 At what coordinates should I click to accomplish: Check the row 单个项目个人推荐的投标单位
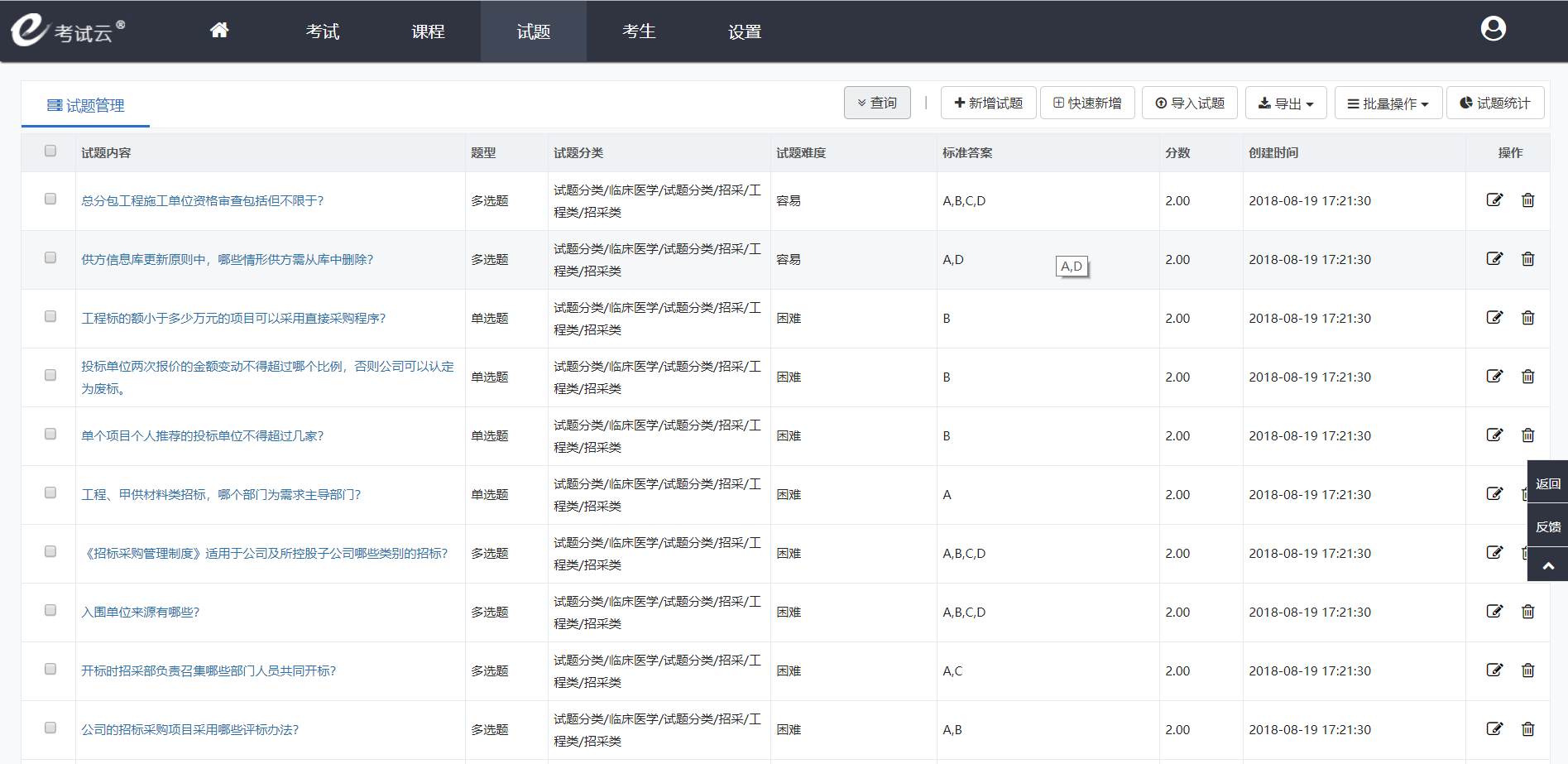tap(50, 434)
